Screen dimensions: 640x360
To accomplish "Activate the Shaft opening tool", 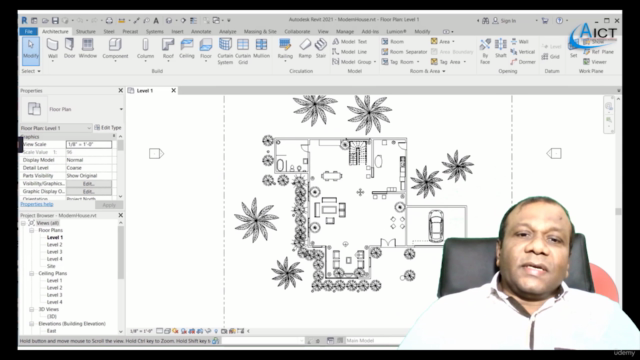I will click(501, 49).
